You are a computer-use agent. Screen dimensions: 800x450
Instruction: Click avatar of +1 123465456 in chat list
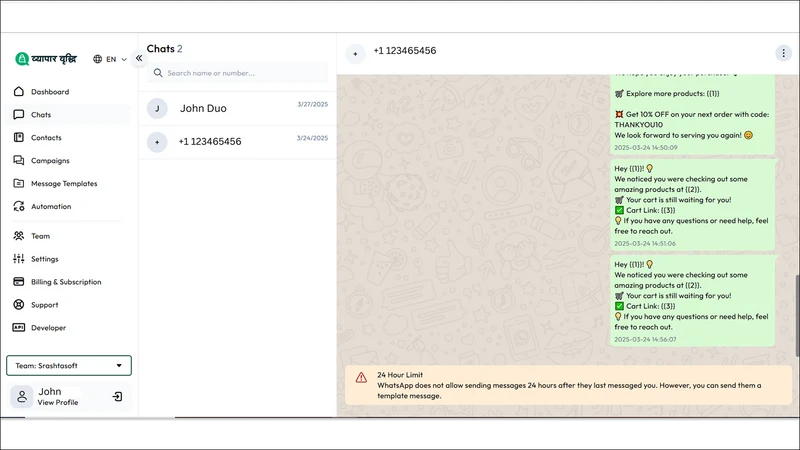(x=157, y=142)
